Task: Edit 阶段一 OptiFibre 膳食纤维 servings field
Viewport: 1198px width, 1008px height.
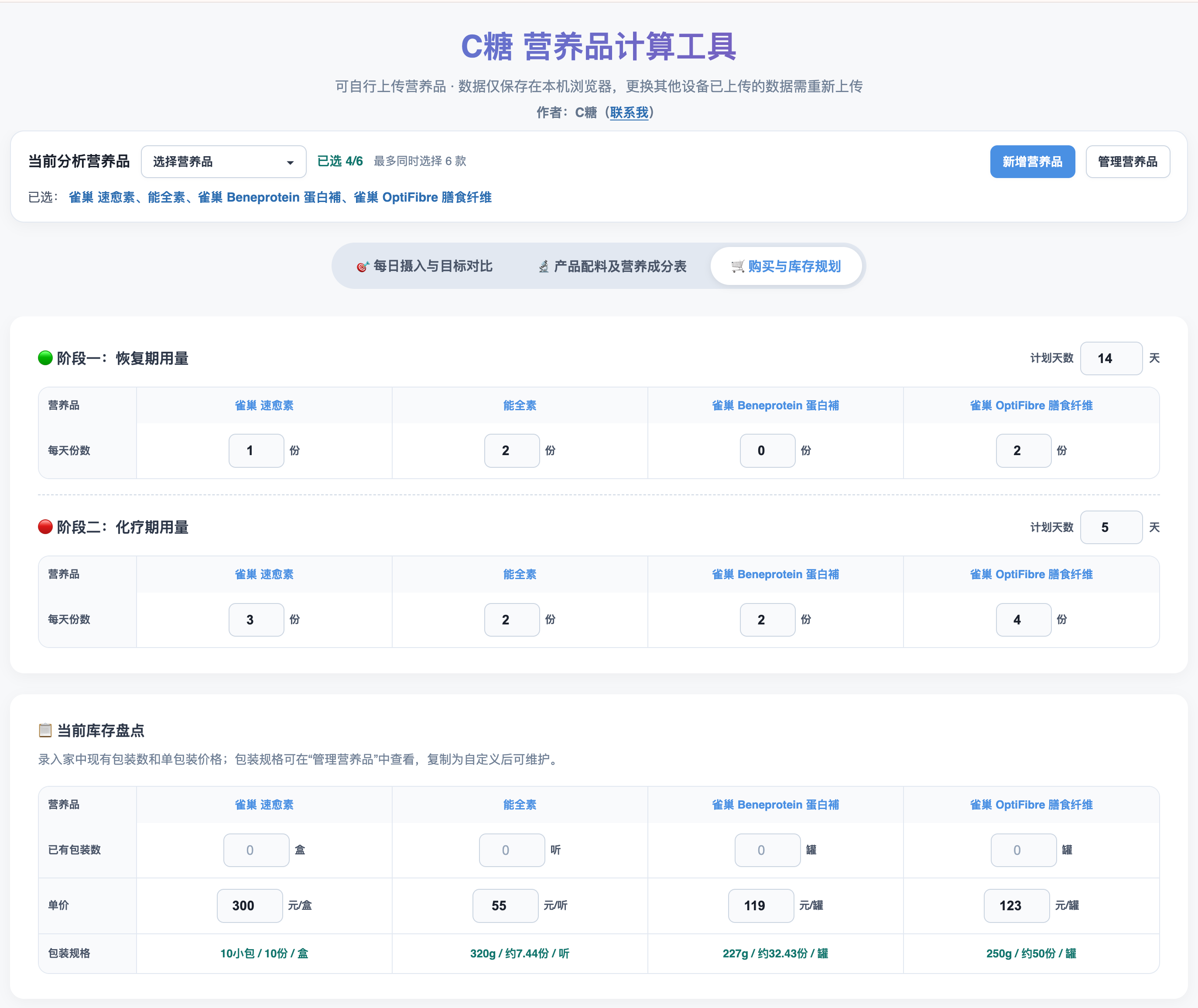Action: [1023, 450]
